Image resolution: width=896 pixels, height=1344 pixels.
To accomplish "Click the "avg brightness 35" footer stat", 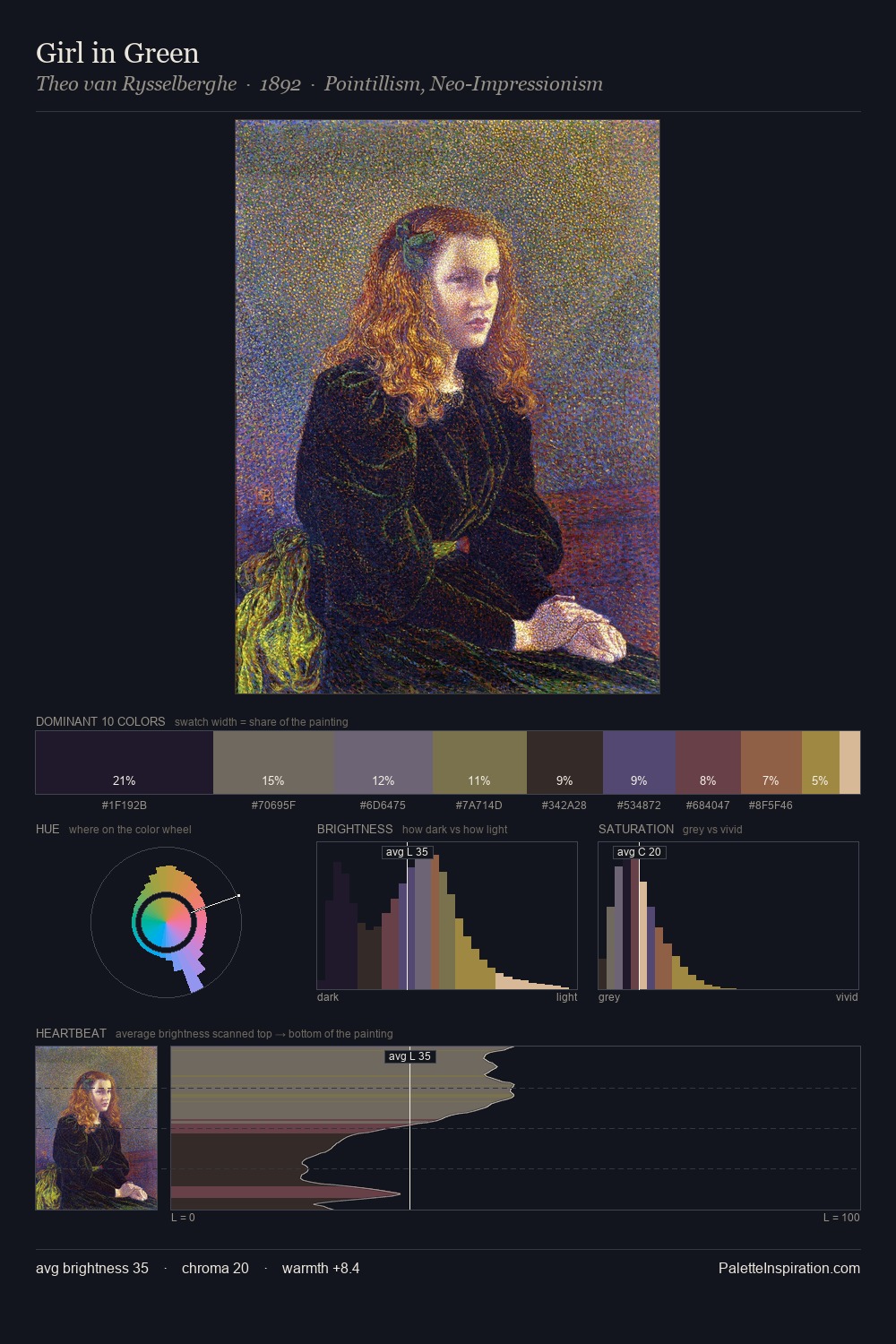I will click(92, 1268).
